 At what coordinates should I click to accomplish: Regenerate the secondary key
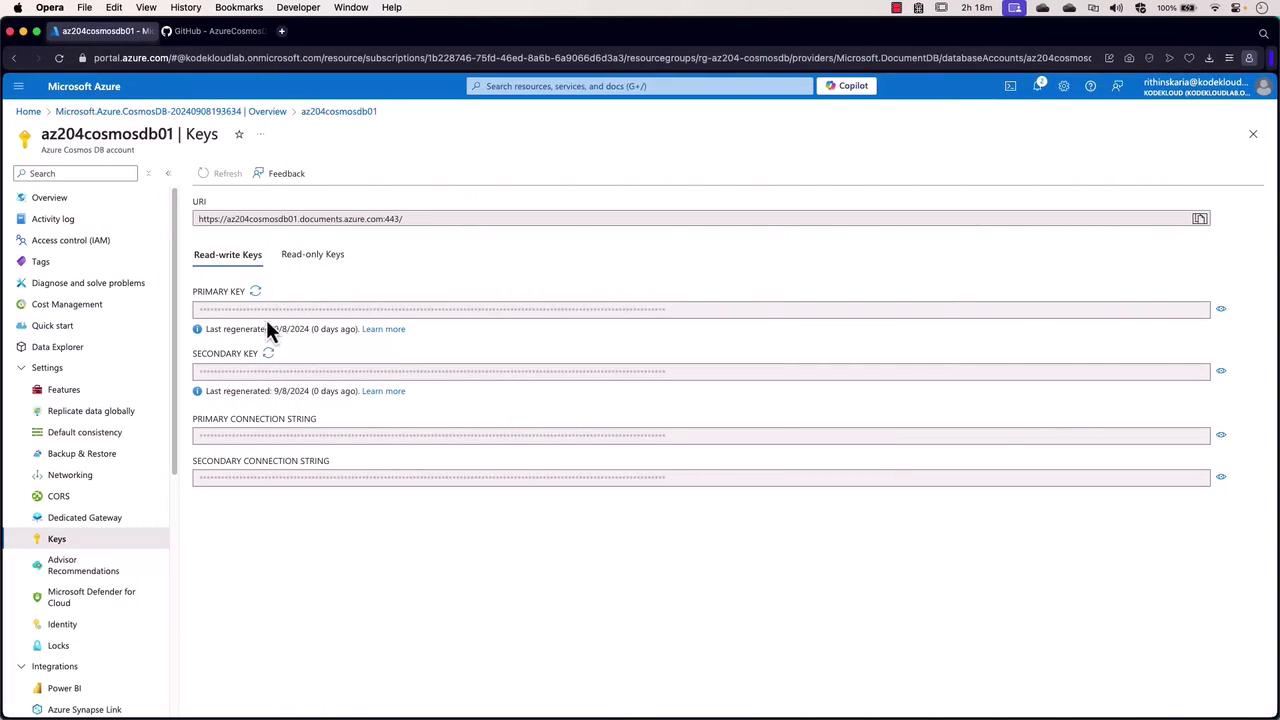point(268,353)
